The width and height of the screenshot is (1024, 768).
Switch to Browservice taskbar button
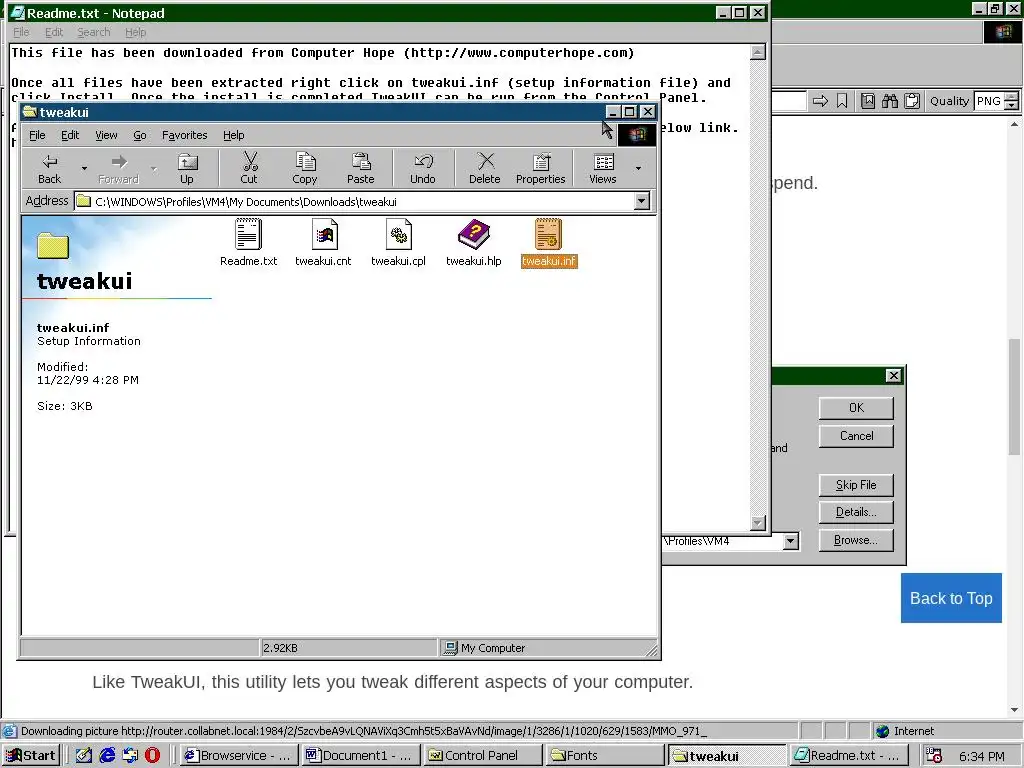click(240, 756)
